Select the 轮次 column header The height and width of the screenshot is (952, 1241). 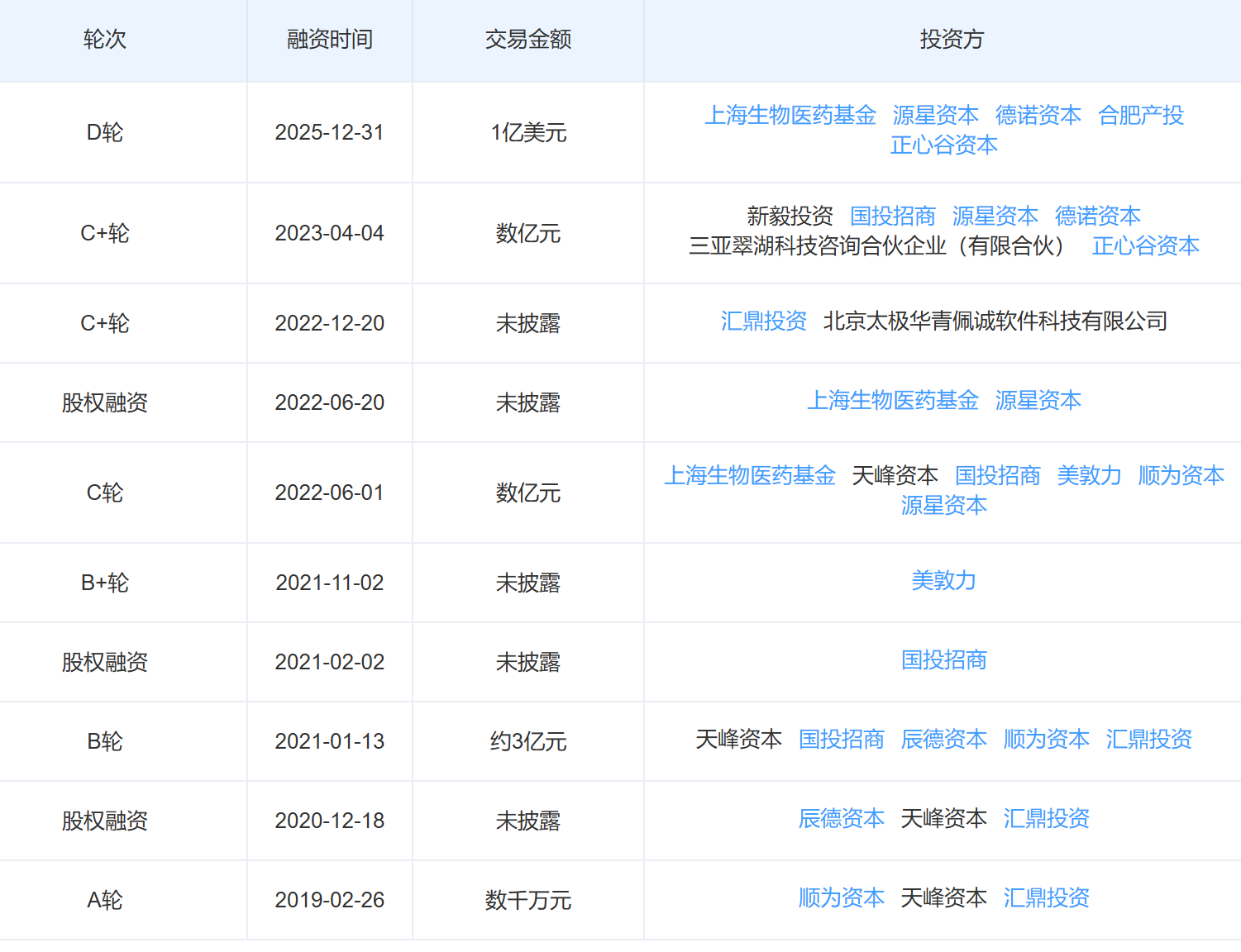pyautogui.click(x=104, y=40)
